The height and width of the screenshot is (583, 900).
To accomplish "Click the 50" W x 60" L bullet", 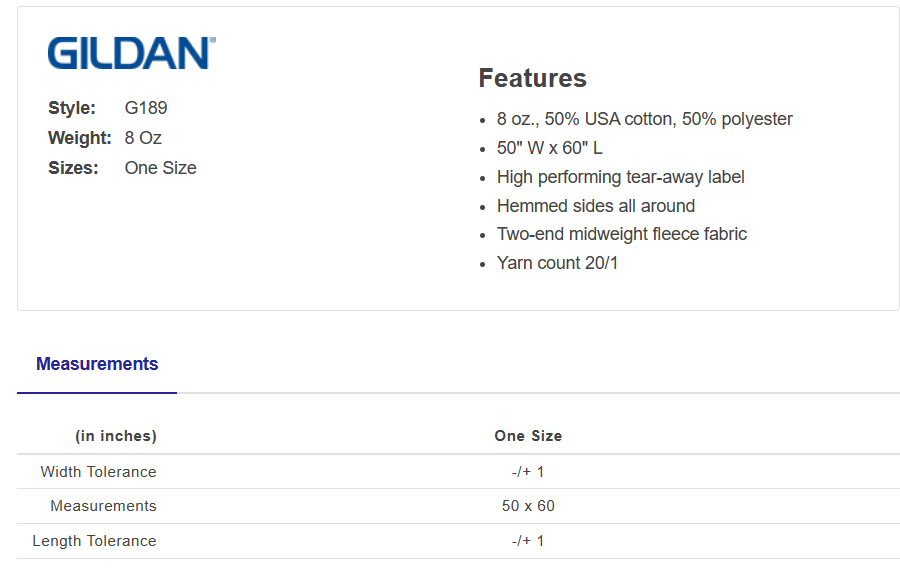I will (549, 148).
